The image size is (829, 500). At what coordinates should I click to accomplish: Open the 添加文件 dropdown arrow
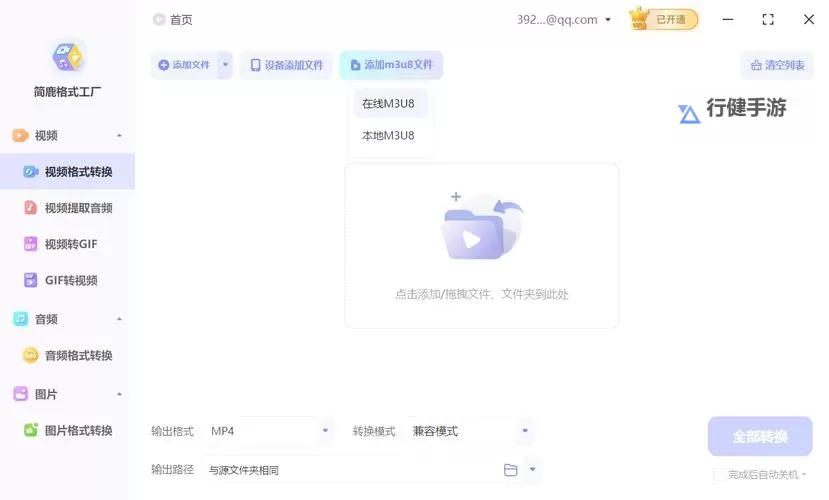pos(225,65)
